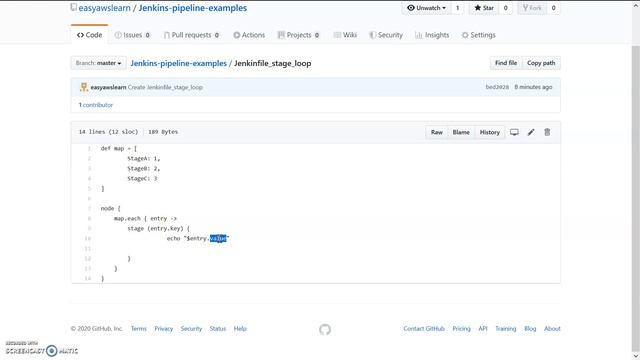This screenshot has height=360, width=640.
Task: Click "14 lines (12 sloc)" file info
Action: coord(108,132)
